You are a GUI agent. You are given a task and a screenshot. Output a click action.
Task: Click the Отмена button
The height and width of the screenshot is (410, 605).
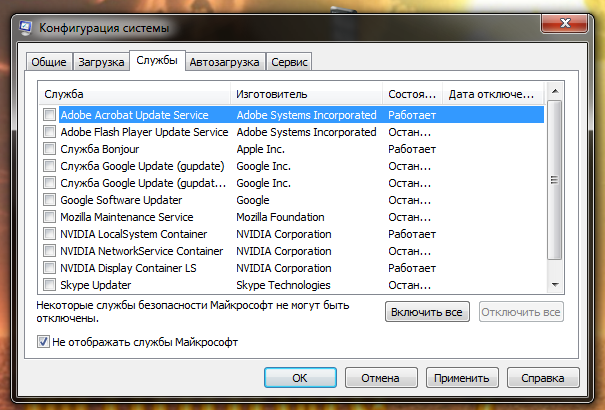tap(381, 378)
